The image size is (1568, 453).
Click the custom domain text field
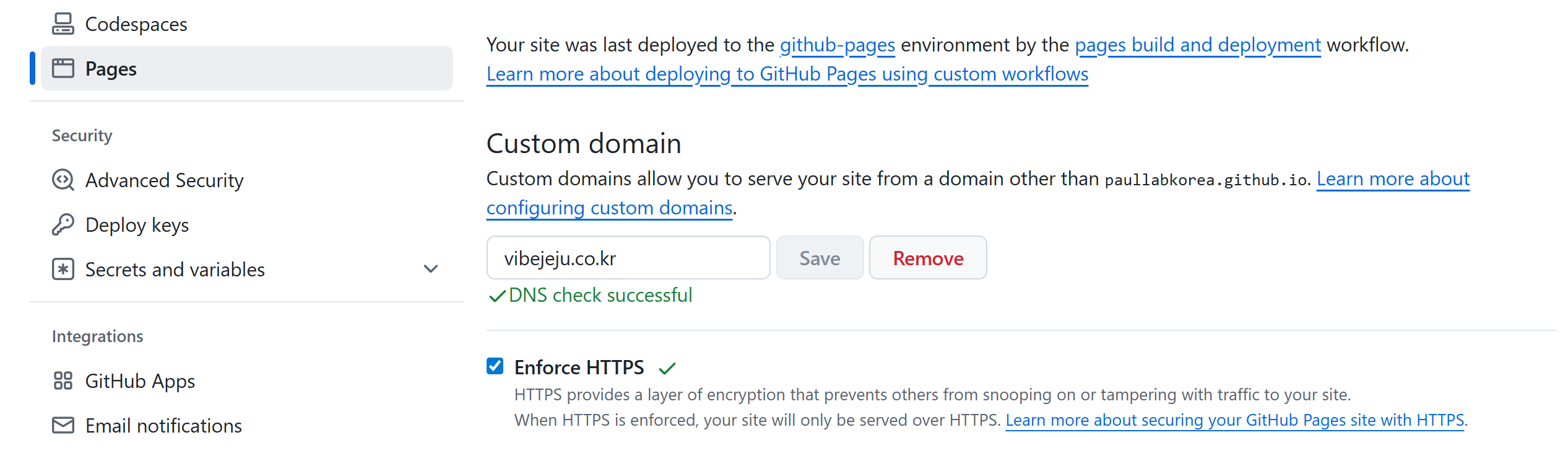tap(628, 258)
